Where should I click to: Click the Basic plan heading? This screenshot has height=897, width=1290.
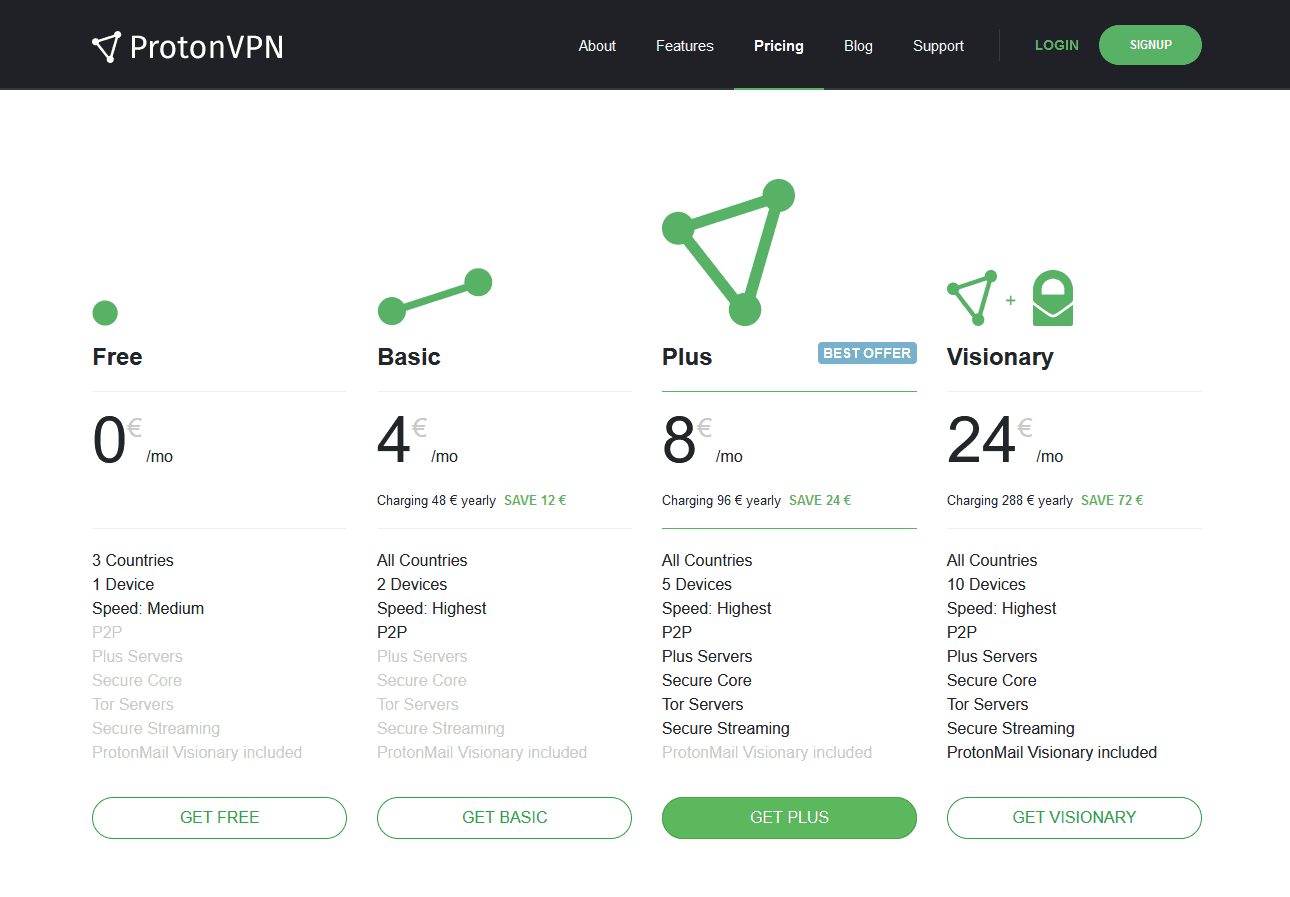pos(409,357)
